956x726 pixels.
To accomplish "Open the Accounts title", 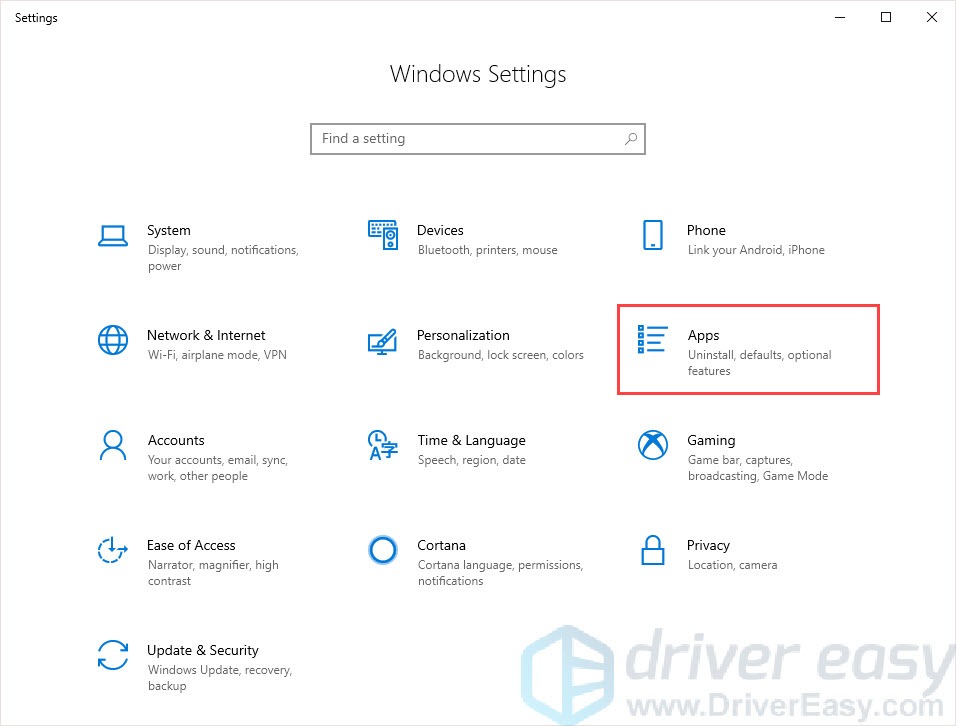I will click(x=176, y=440).
